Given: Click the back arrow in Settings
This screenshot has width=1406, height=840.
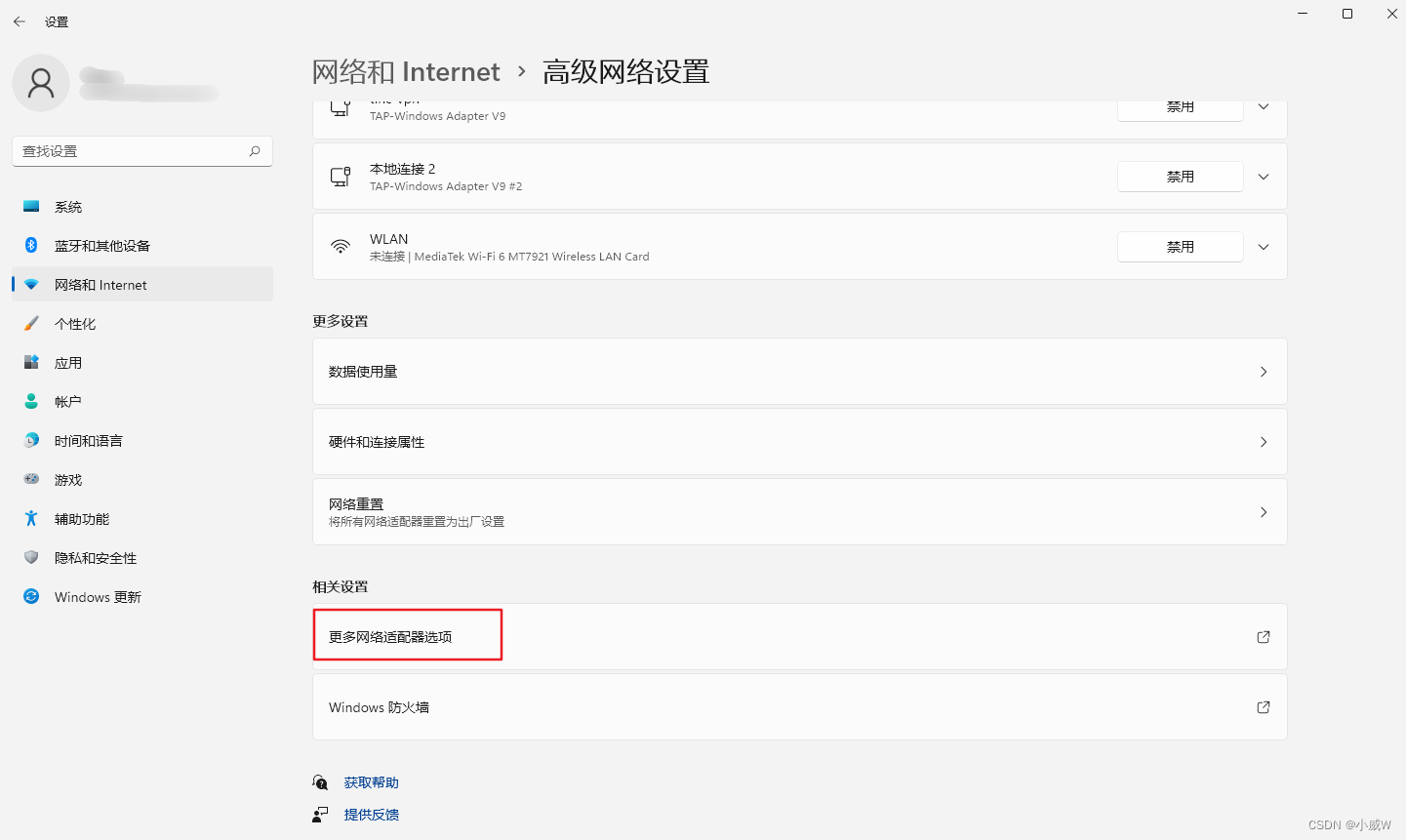Looking at the screenshot, I should point(20,21).
